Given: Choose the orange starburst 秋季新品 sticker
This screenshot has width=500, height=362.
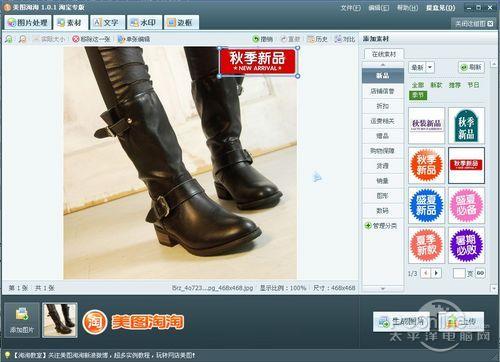Looking at the screenshot, I should [427, 165].
